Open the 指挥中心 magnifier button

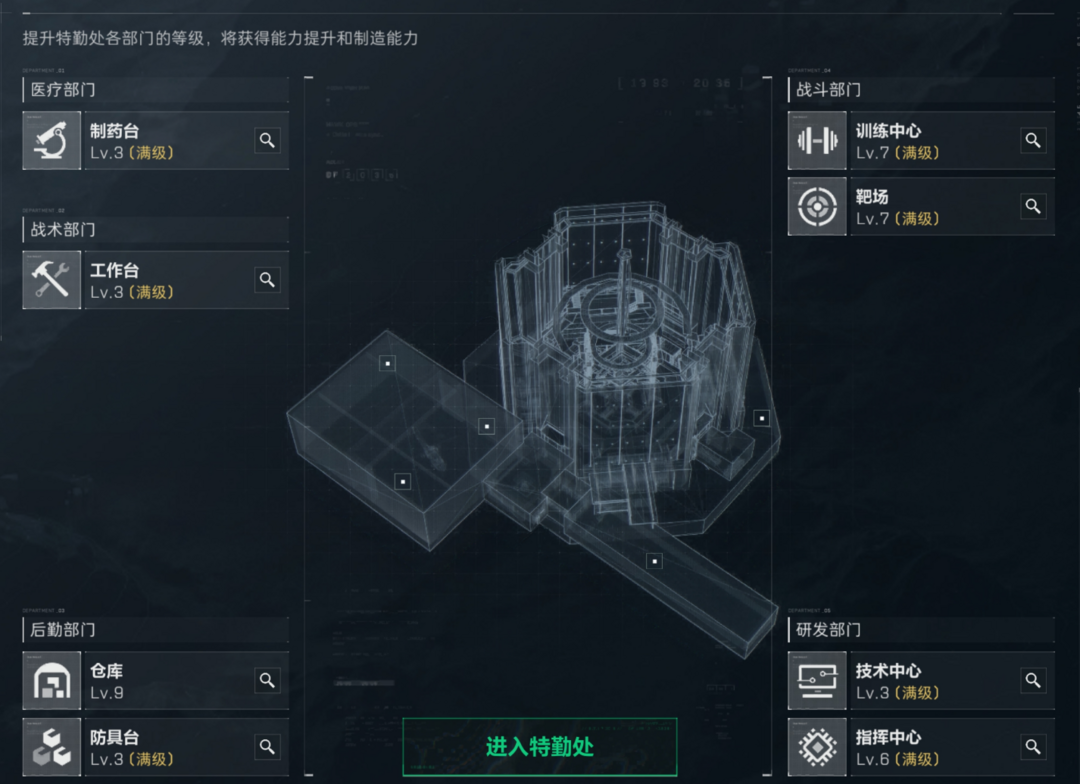tap(1032, 747)
